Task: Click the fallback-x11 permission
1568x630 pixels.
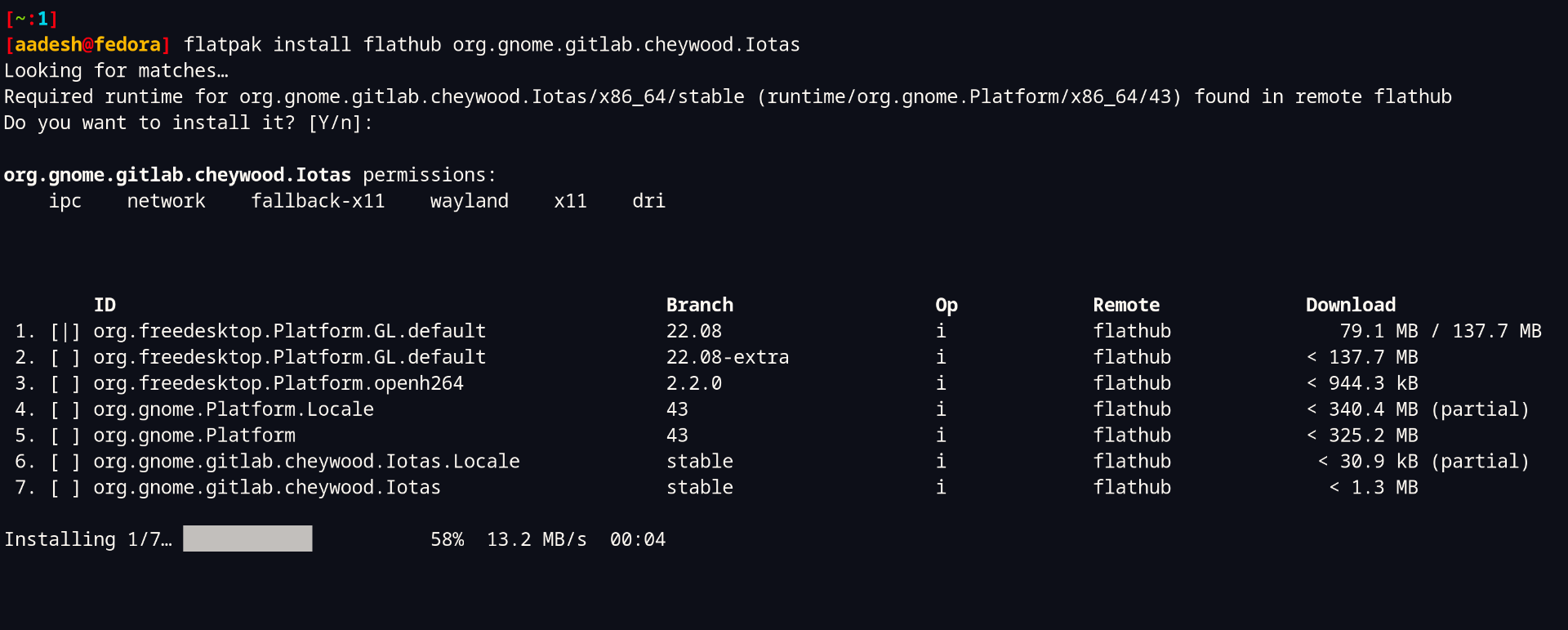Action: click(318, 201)
